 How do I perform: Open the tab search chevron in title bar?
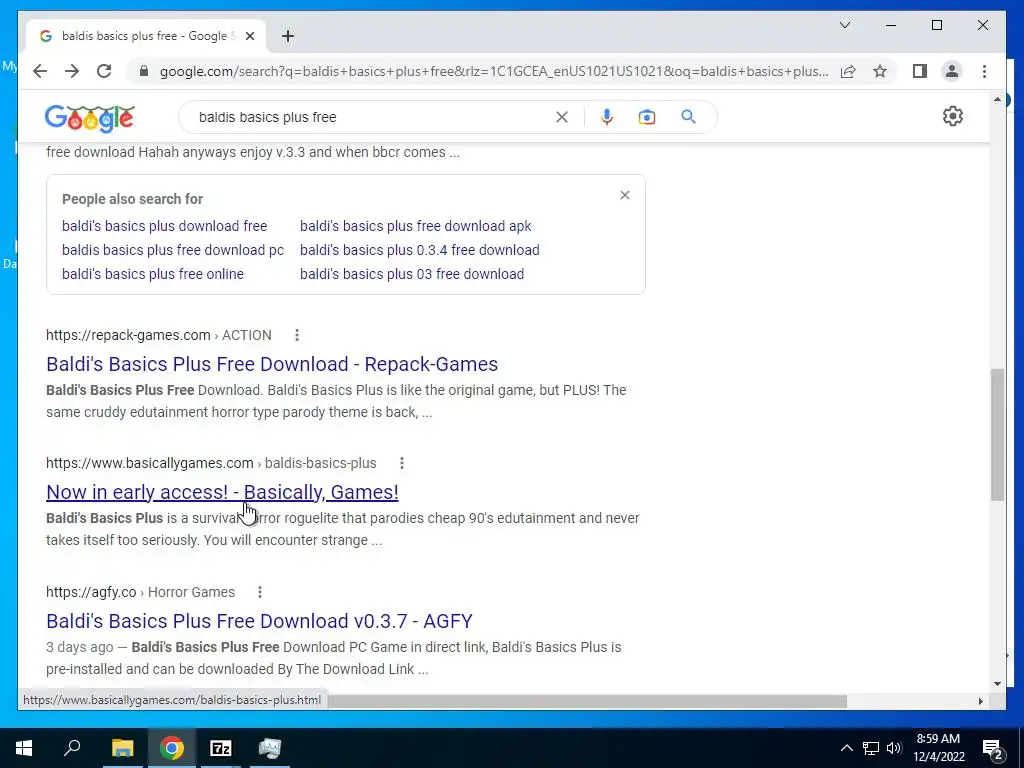point(844,25)
